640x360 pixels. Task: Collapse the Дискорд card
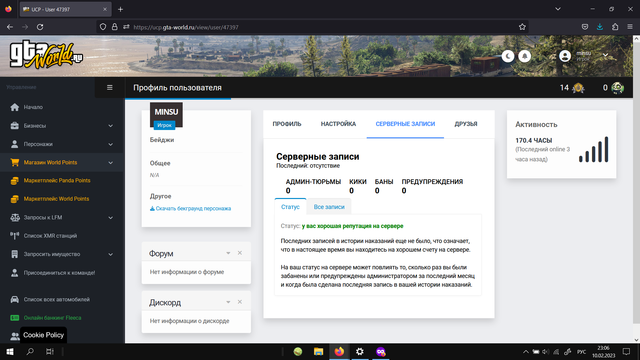pyautogui.click(x=228, y=302)
